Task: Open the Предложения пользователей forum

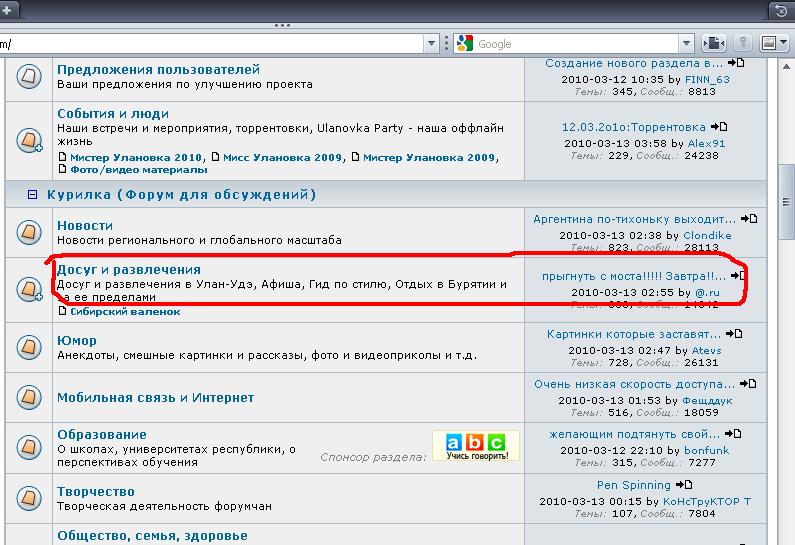Action: pyautogui.click(x=158, y=69)
